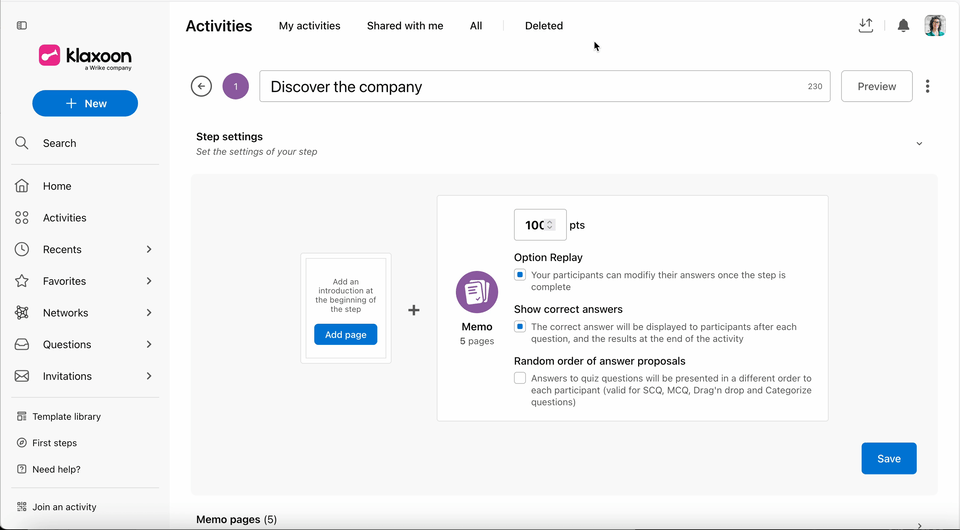Image resolution: width=960 pixels, height=530 pixels.
Task: Collapse the sidebar with the panel icon
Action: pos(22,26)
